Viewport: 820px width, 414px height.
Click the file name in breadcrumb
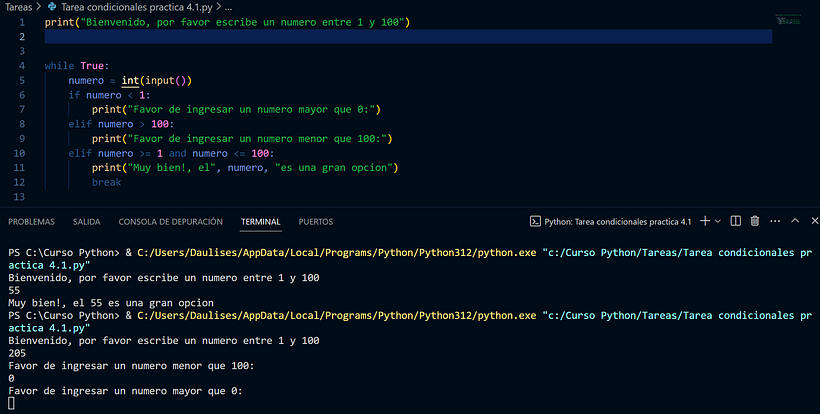pyautogui.click(x=137, y=7)
